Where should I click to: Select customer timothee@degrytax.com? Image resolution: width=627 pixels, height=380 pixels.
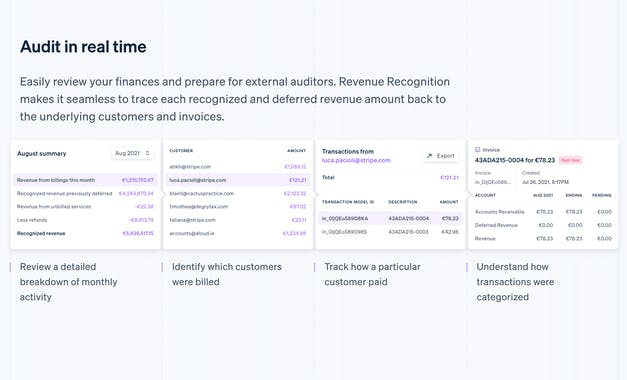click(x=238, y=206)
